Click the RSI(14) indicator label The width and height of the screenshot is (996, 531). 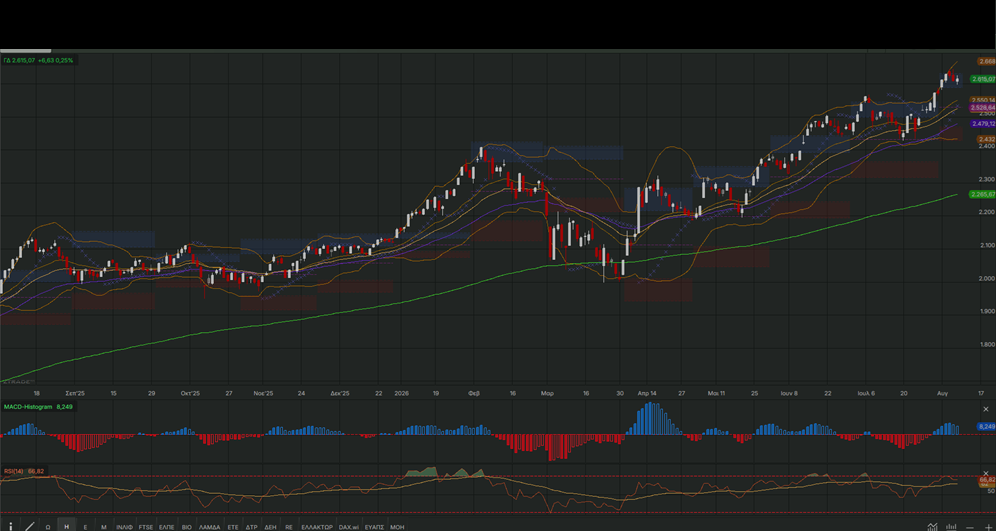coord(15,471)
